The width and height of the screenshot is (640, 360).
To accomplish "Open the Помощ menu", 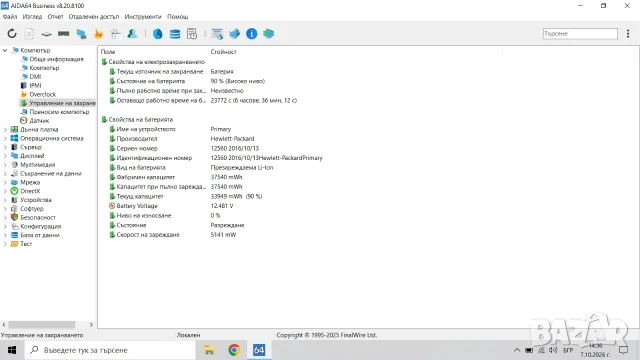I will 178,17.
